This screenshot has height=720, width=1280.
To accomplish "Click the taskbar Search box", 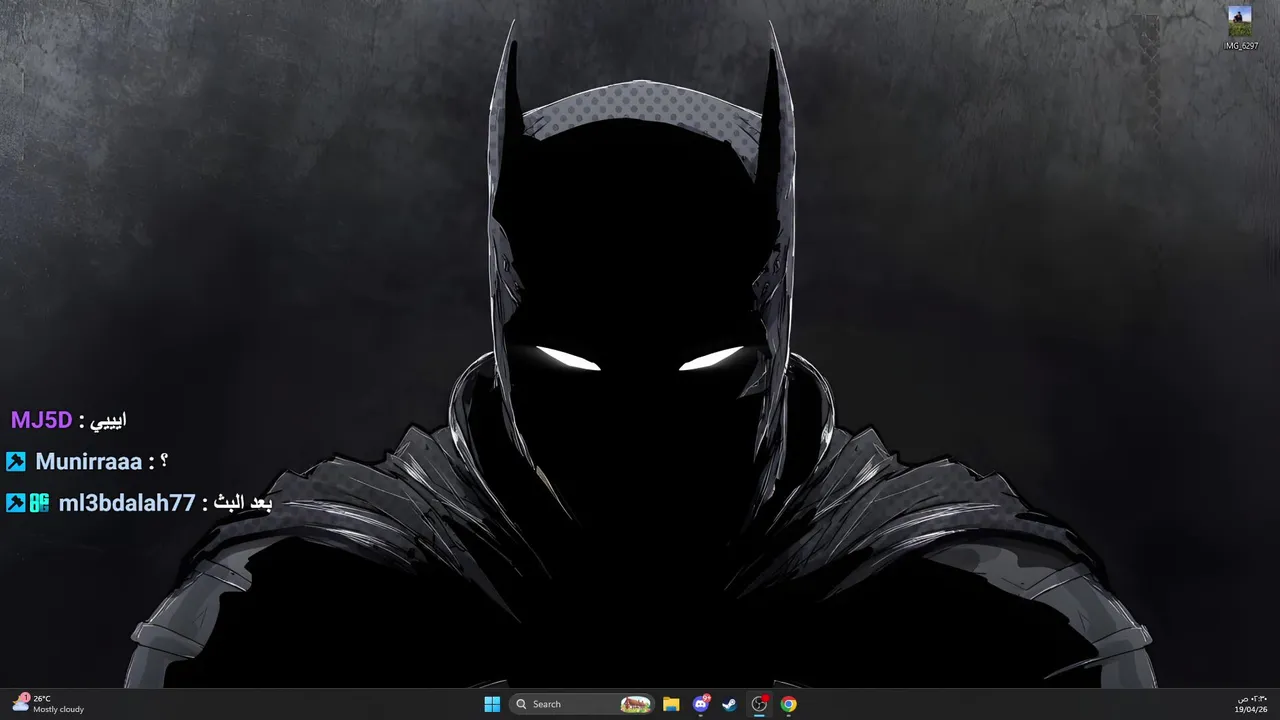I will (x=582, y=704).
